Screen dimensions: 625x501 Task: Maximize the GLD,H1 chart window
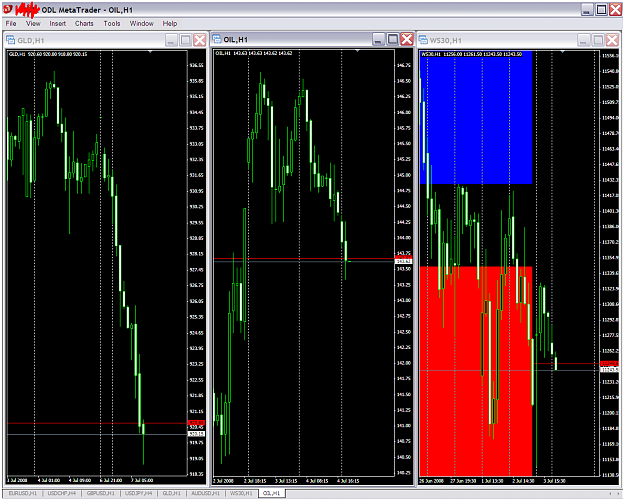click(185, 40)
